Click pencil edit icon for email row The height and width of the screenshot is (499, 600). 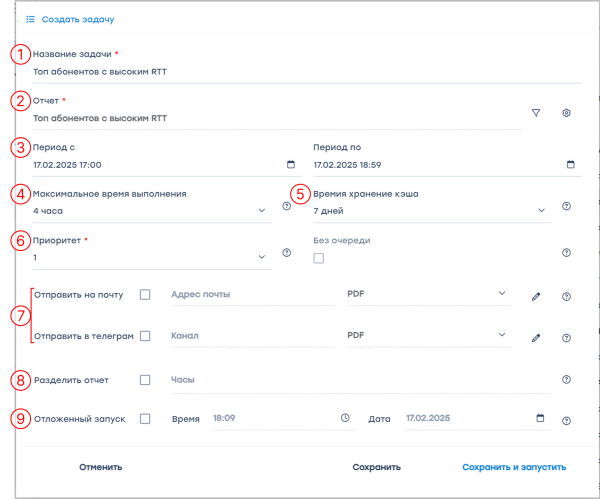[536, 297]
